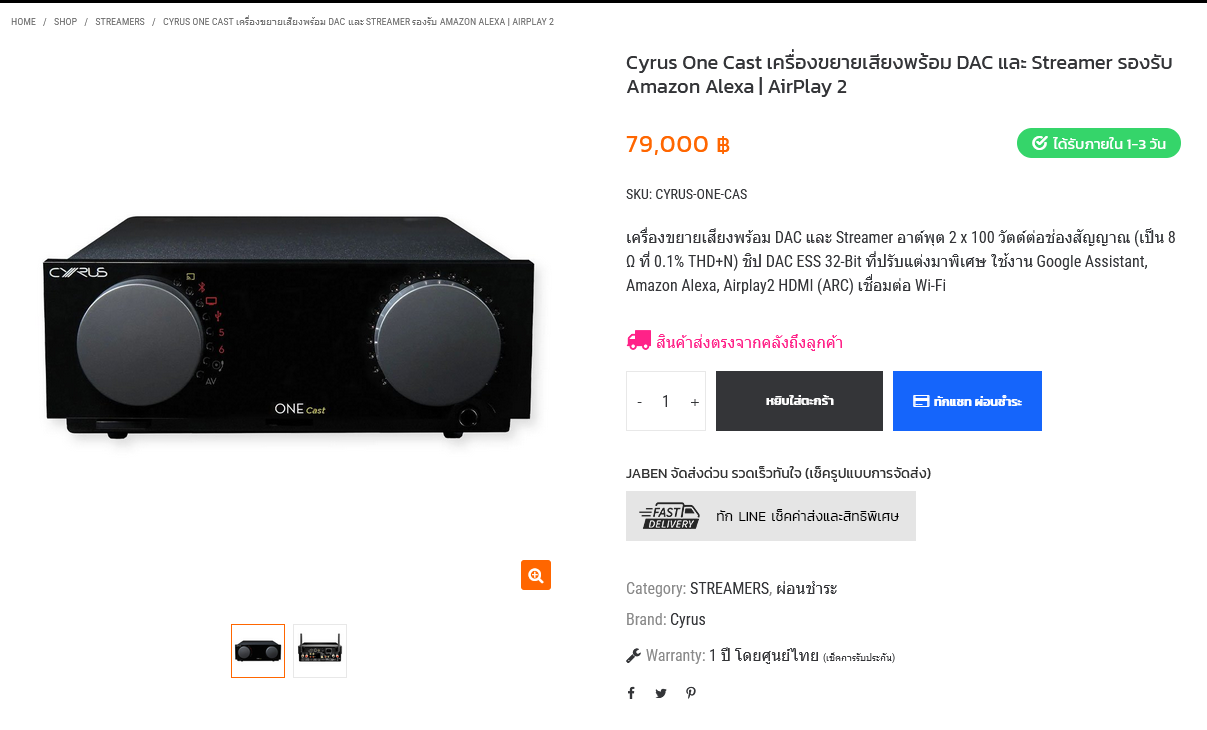
Task: Open SHOP breadcrumb link
Action: (x=65, y=22)
